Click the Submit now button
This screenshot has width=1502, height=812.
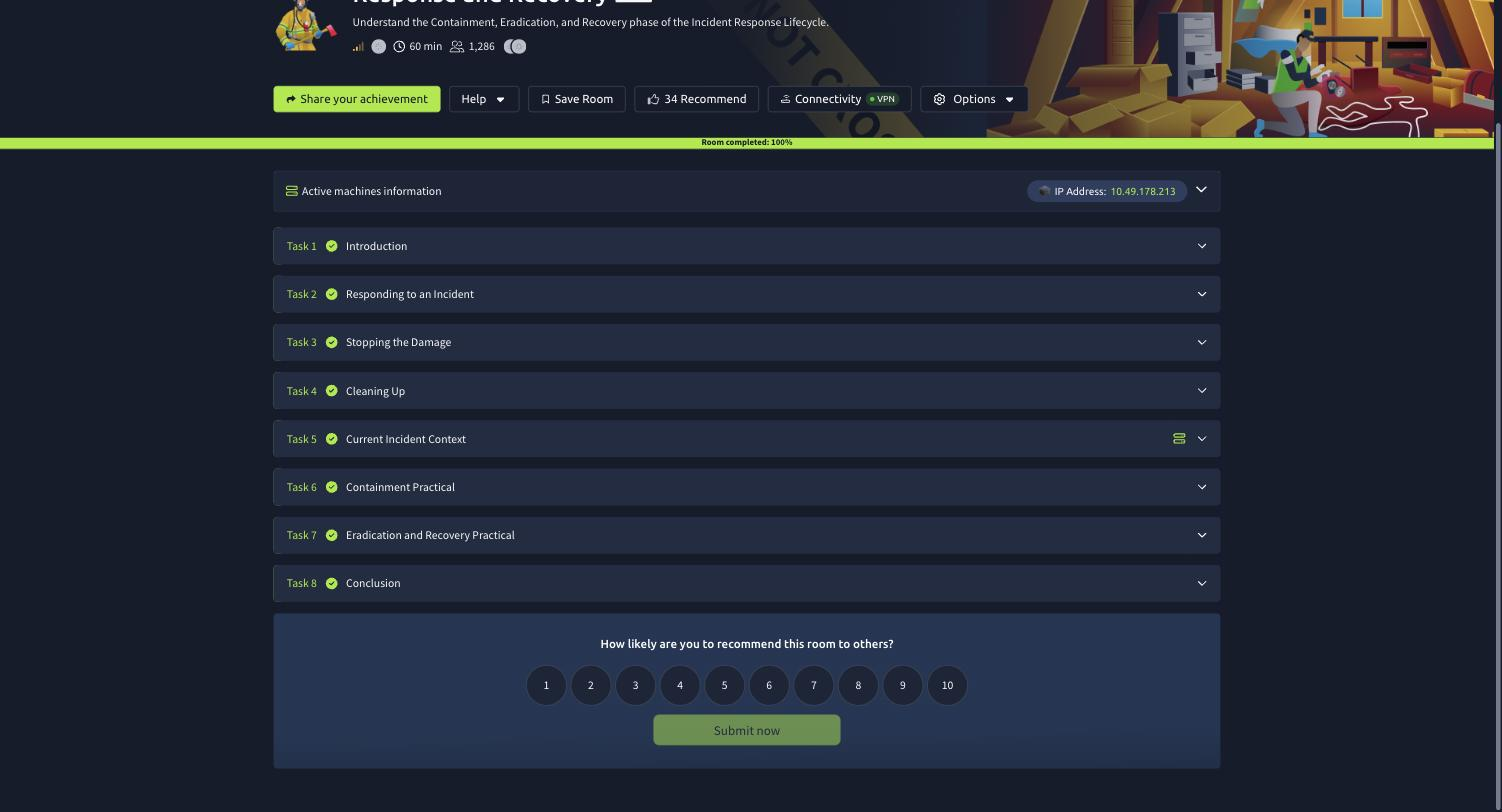[747, 730]
